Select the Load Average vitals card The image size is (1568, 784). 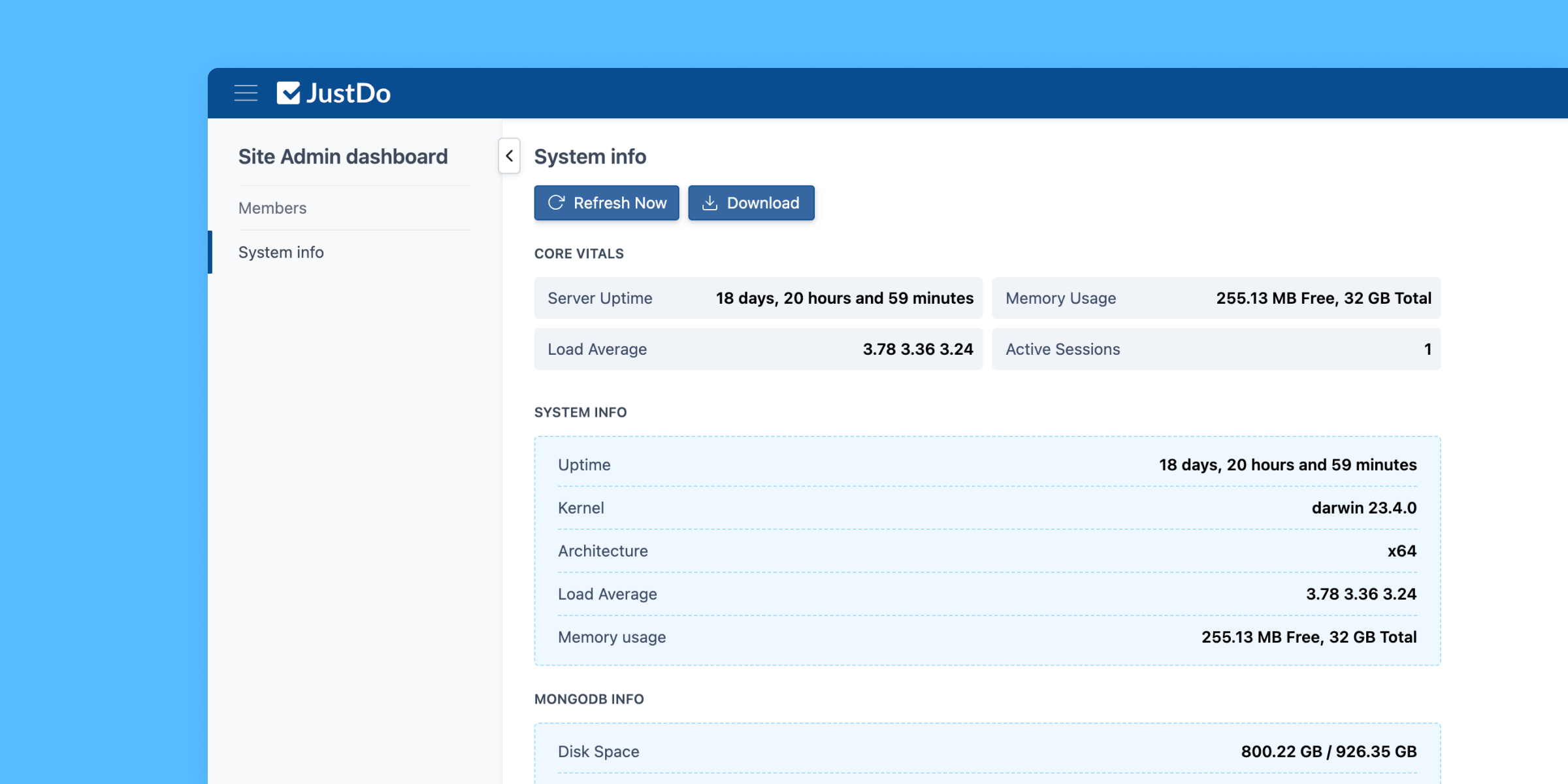(759, 349)
